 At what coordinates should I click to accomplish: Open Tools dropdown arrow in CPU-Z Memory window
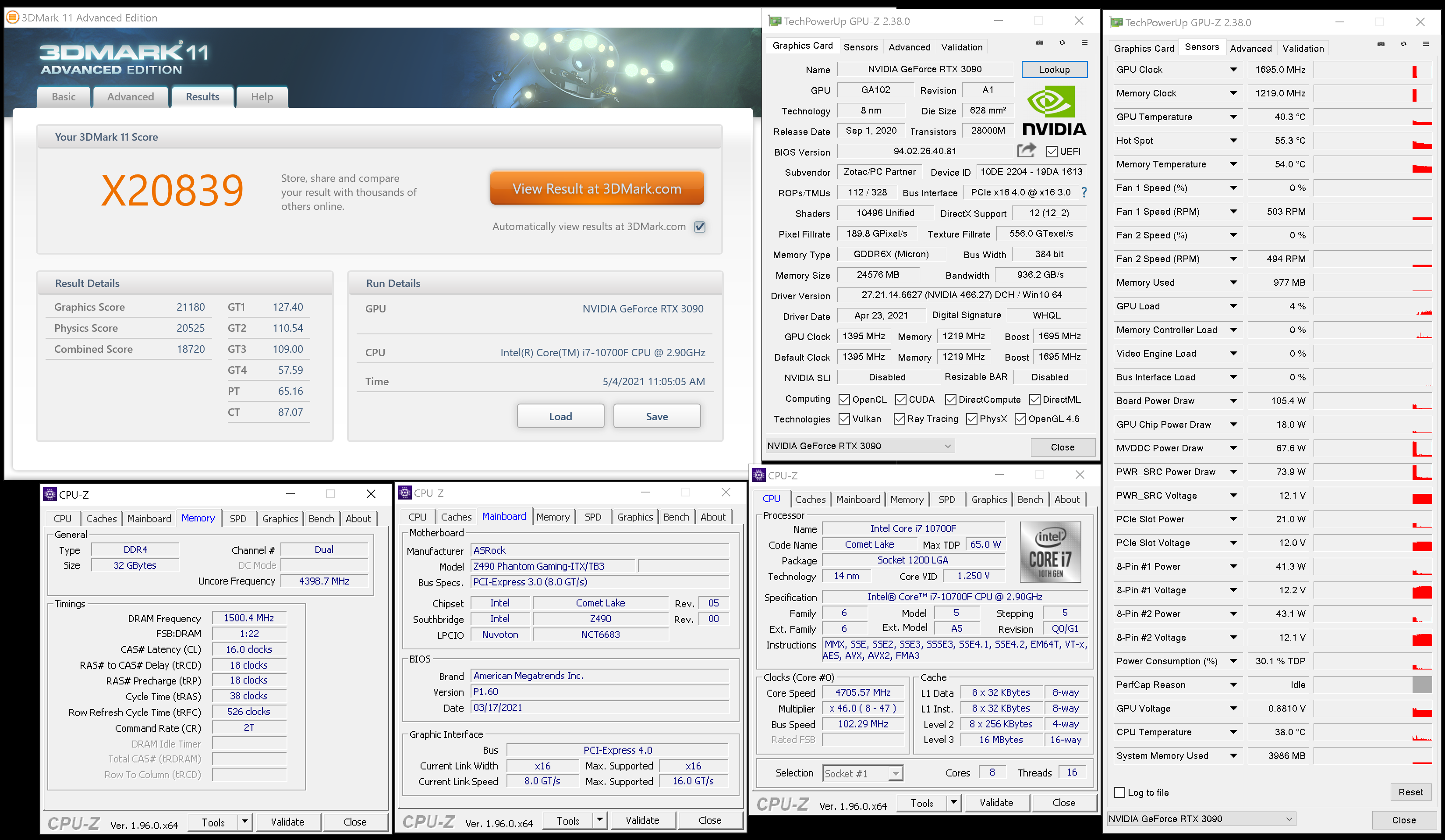click(x=245, y=822)
